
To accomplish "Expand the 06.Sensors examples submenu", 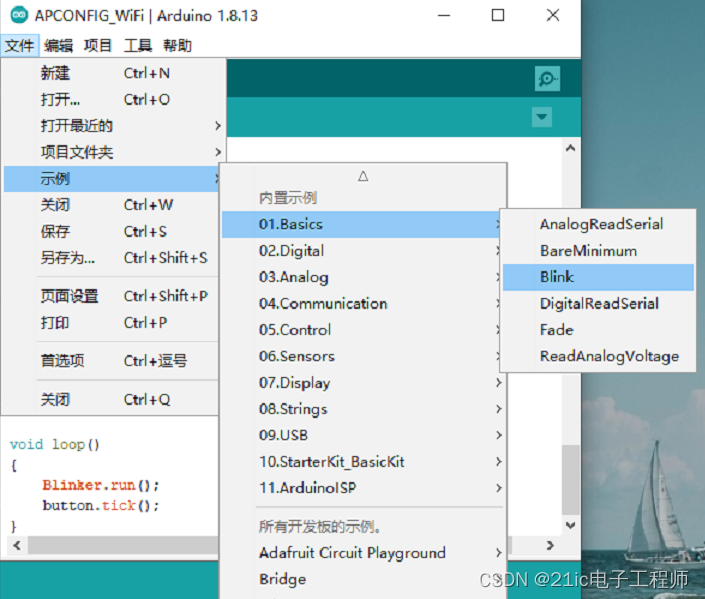I will coord(362,356).
